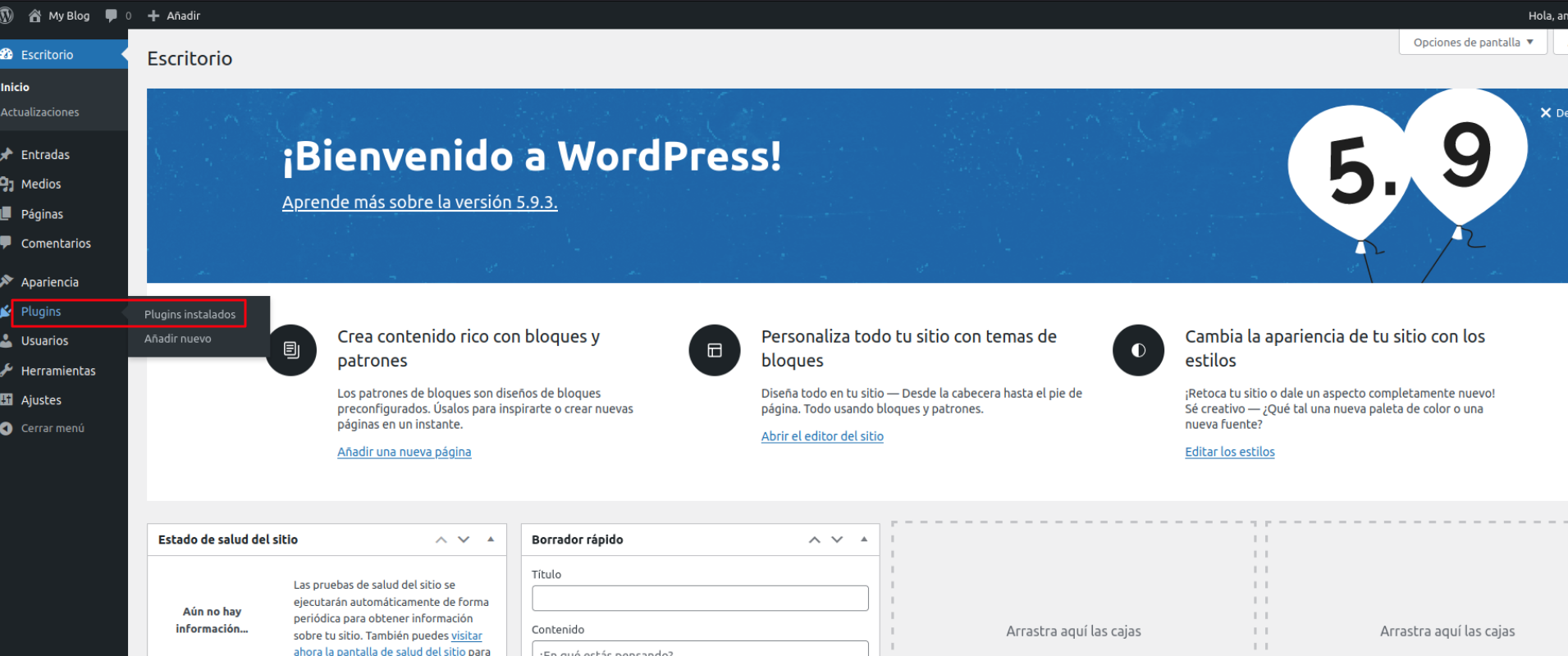Select Añadir nuevo in the Plugins flyout

(178, 339)
